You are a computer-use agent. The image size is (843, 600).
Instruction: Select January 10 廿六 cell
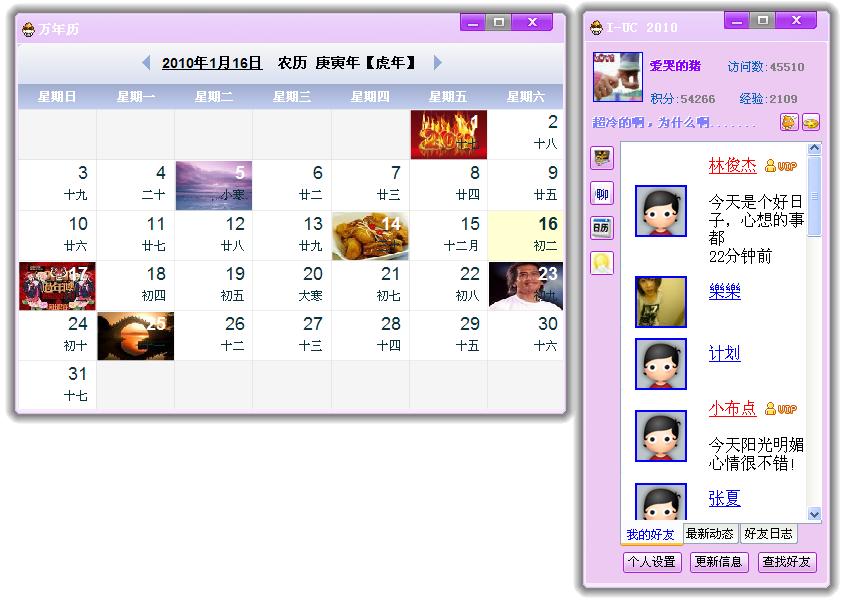click(x=58, y=236)
